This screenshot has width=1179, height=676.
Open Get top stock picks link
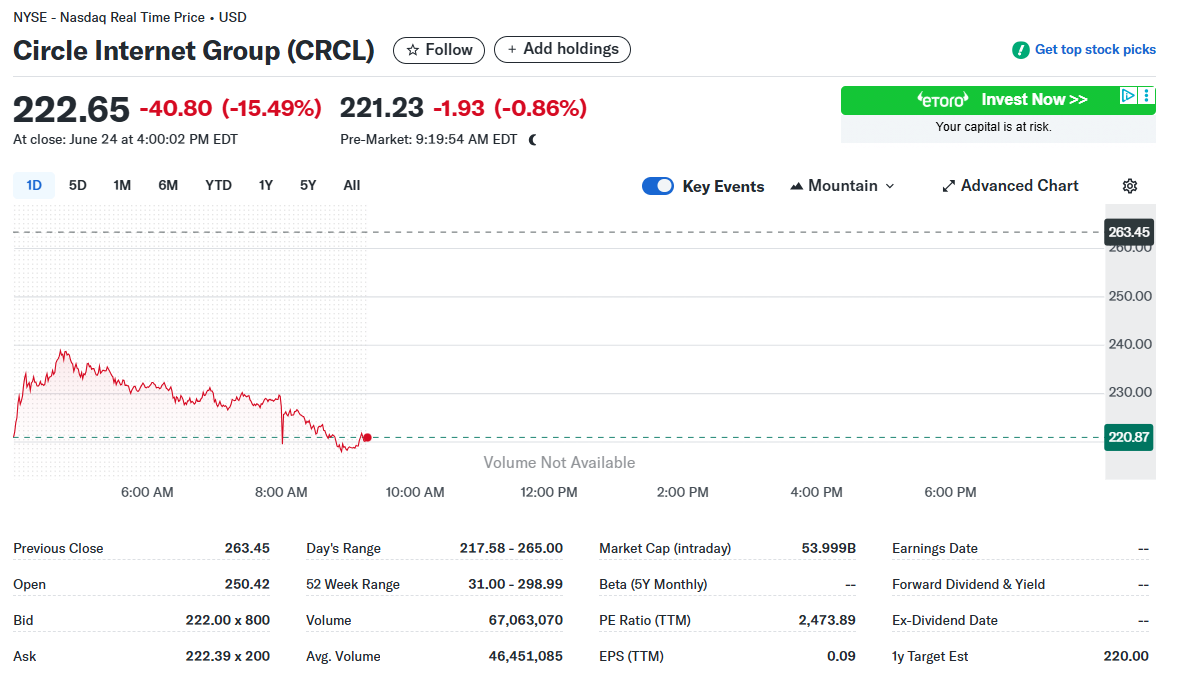coord(1095,50)
